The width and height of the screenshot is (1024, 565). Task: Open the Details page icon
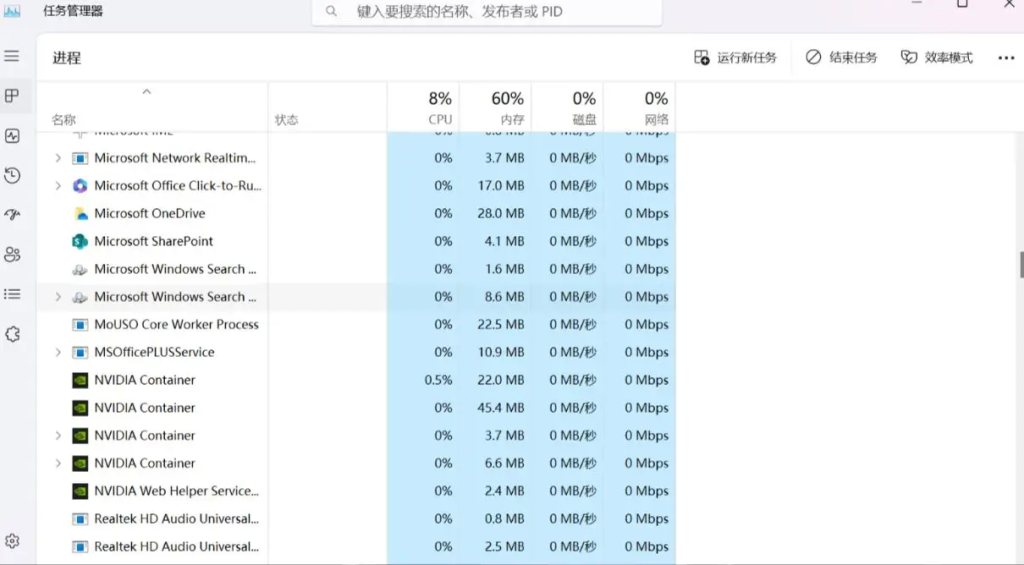[x=12, y=294]
